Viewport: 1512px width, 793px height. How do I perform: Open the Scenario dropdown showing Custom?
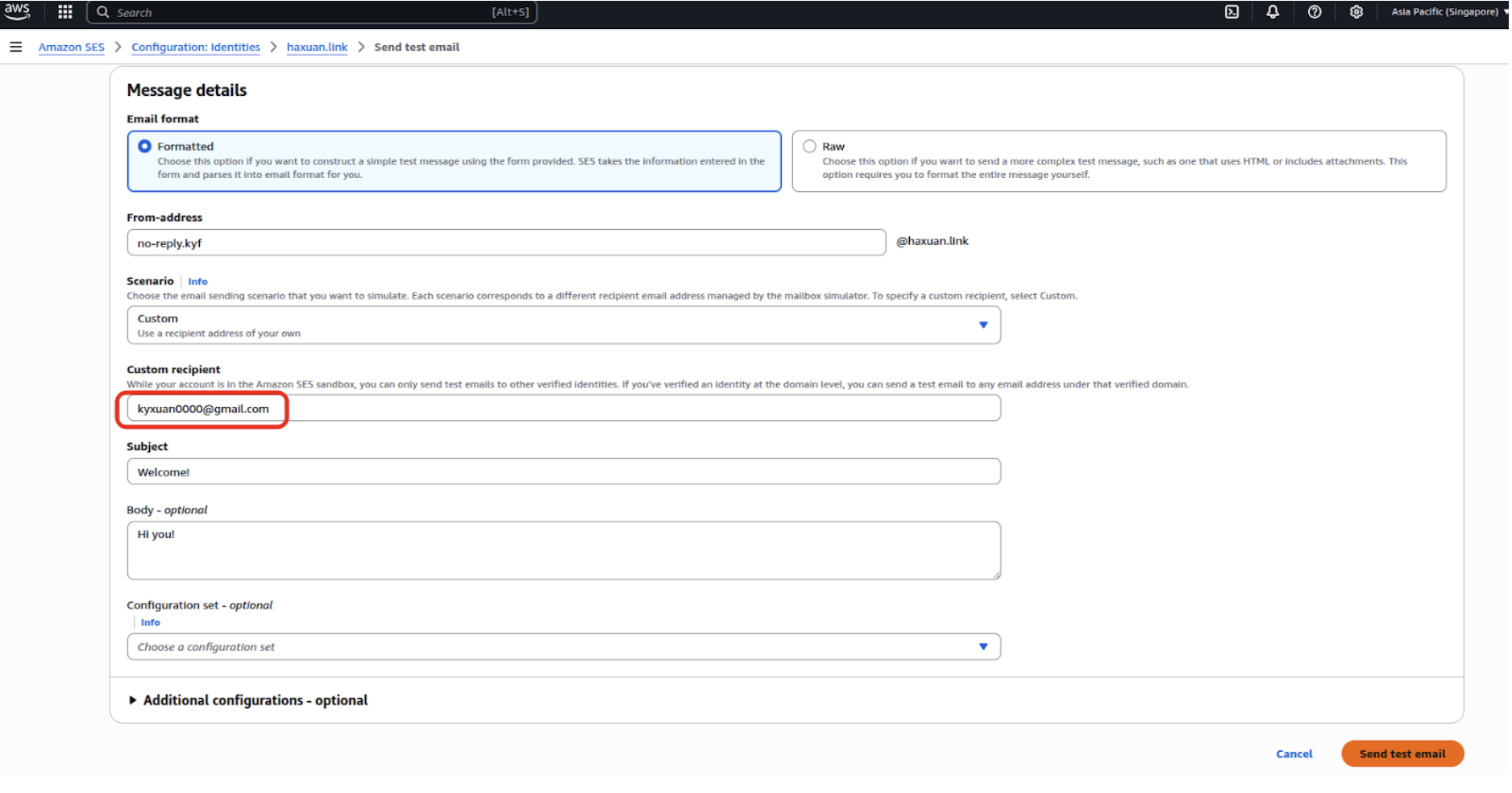coord(563,325)
